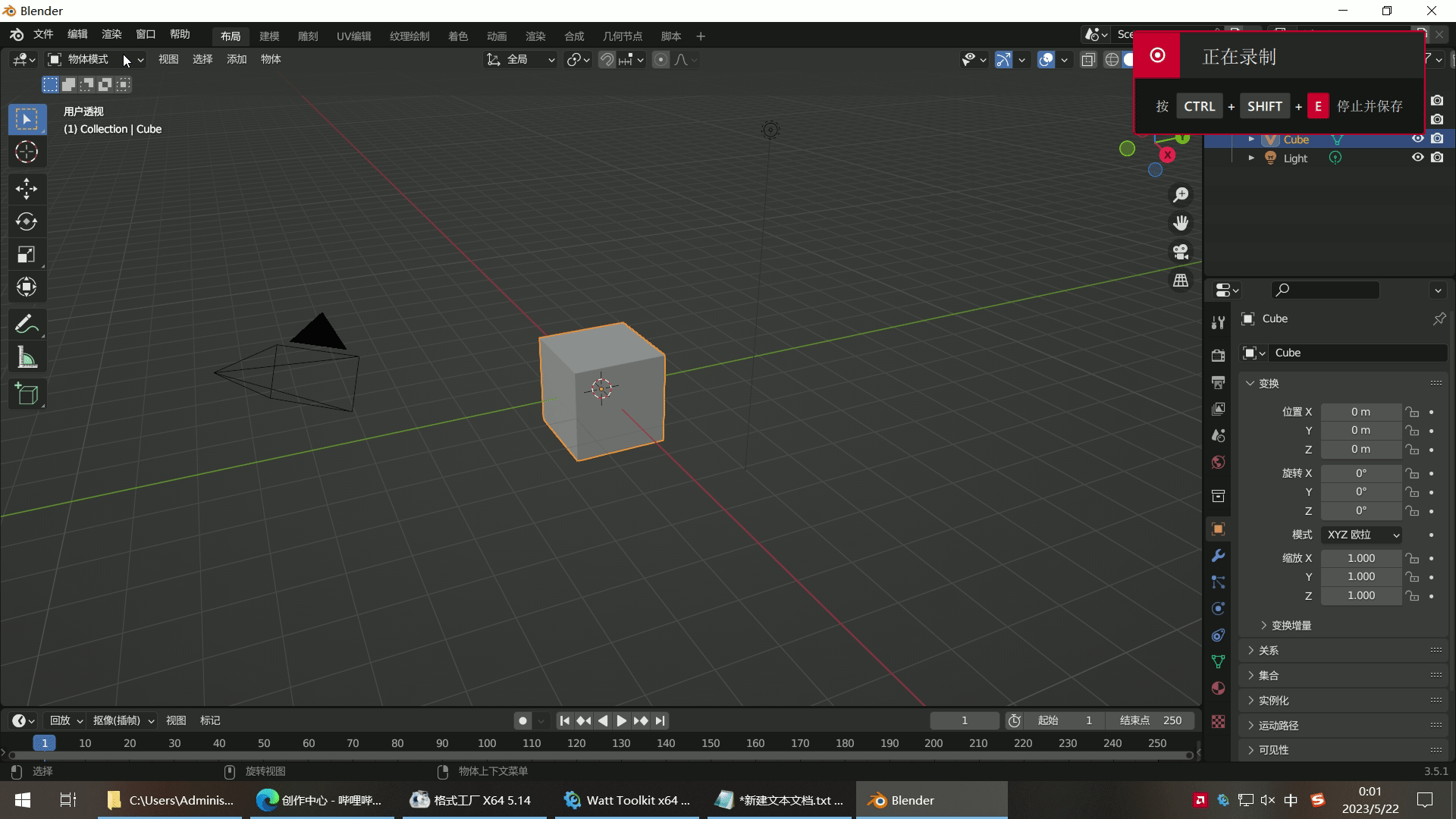Open the Render properties tab
The height and width of the screenshot is (819, 1456).
click(1218, 355)
